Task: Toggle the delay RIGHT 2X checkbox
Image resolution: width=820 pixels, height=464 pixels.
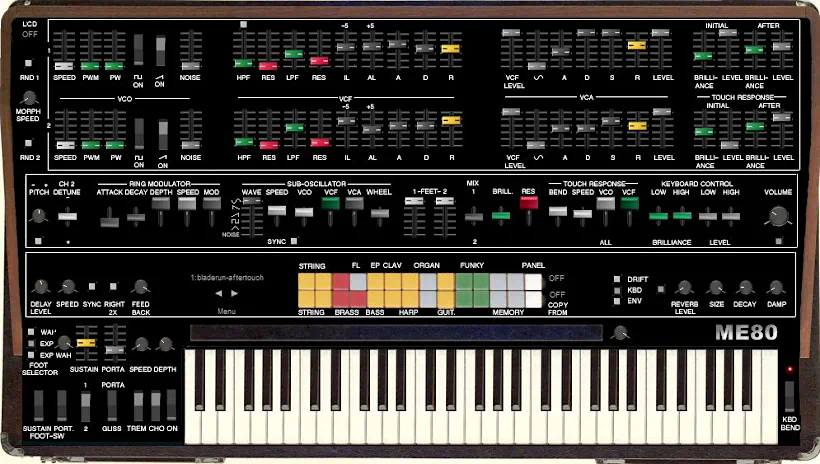Action: (113, 286)
